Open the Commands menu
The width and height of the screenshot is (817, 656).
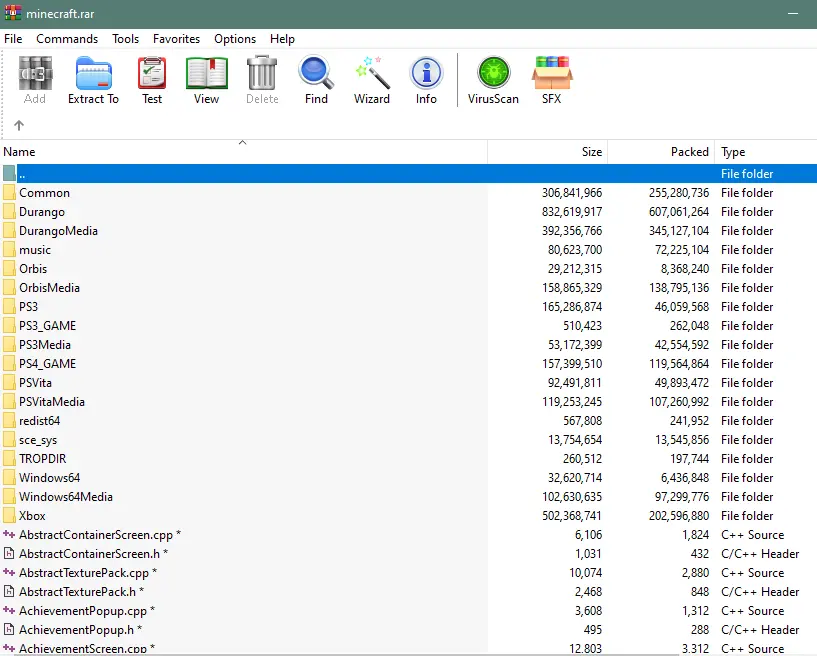pos(67,39)
